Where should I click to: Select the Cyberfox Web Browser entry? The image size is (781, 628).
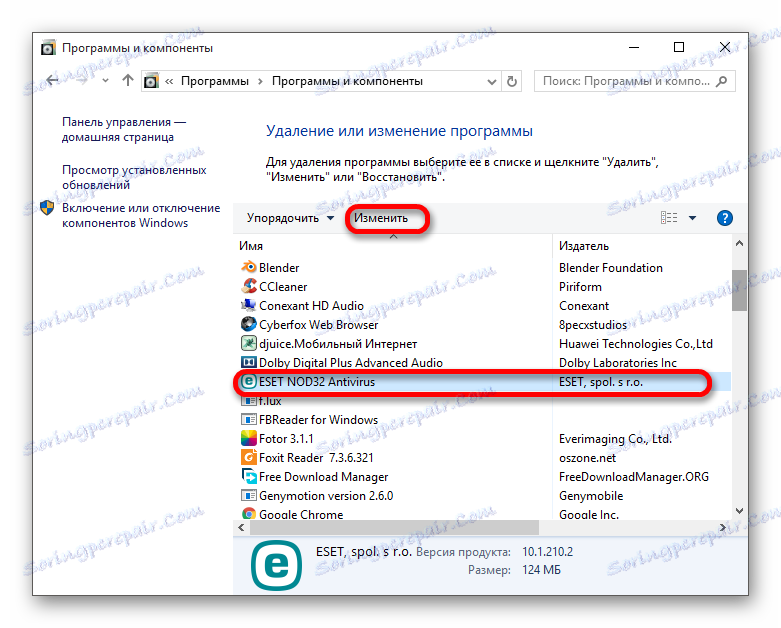[x=318, y=324]
